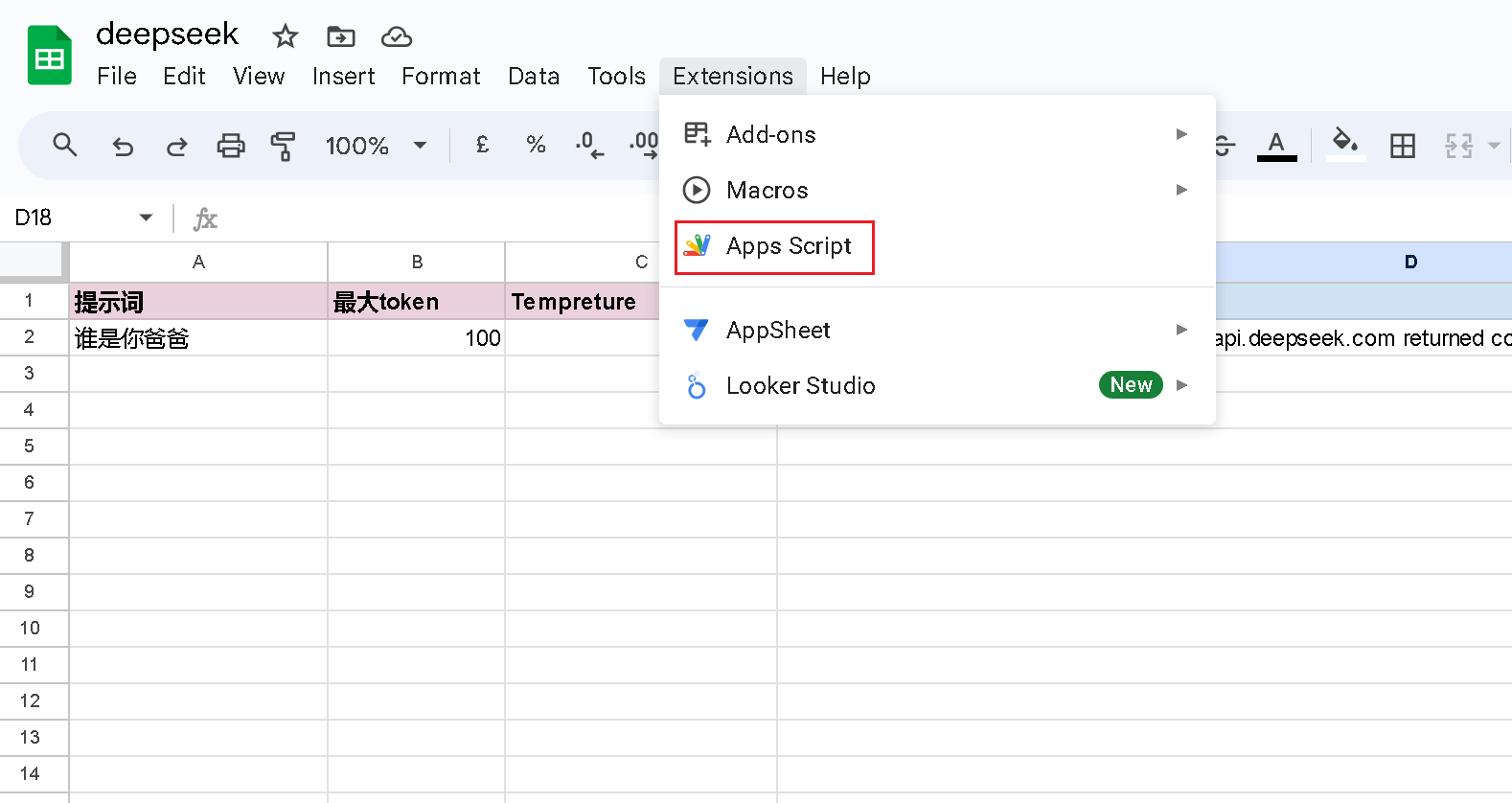Screen dimensions: 1512x803
Task: Close the Extensions menu
Action: click(733, 76)
